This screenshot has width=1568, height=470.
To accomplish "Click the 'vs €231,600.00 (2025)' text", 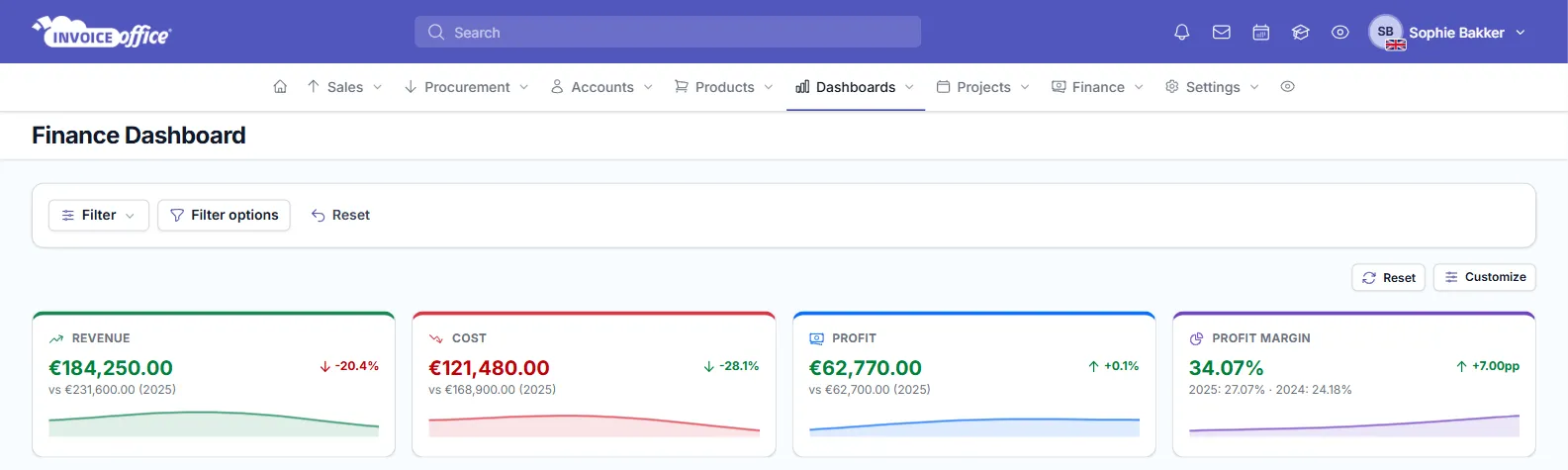I will coord(112,390).
